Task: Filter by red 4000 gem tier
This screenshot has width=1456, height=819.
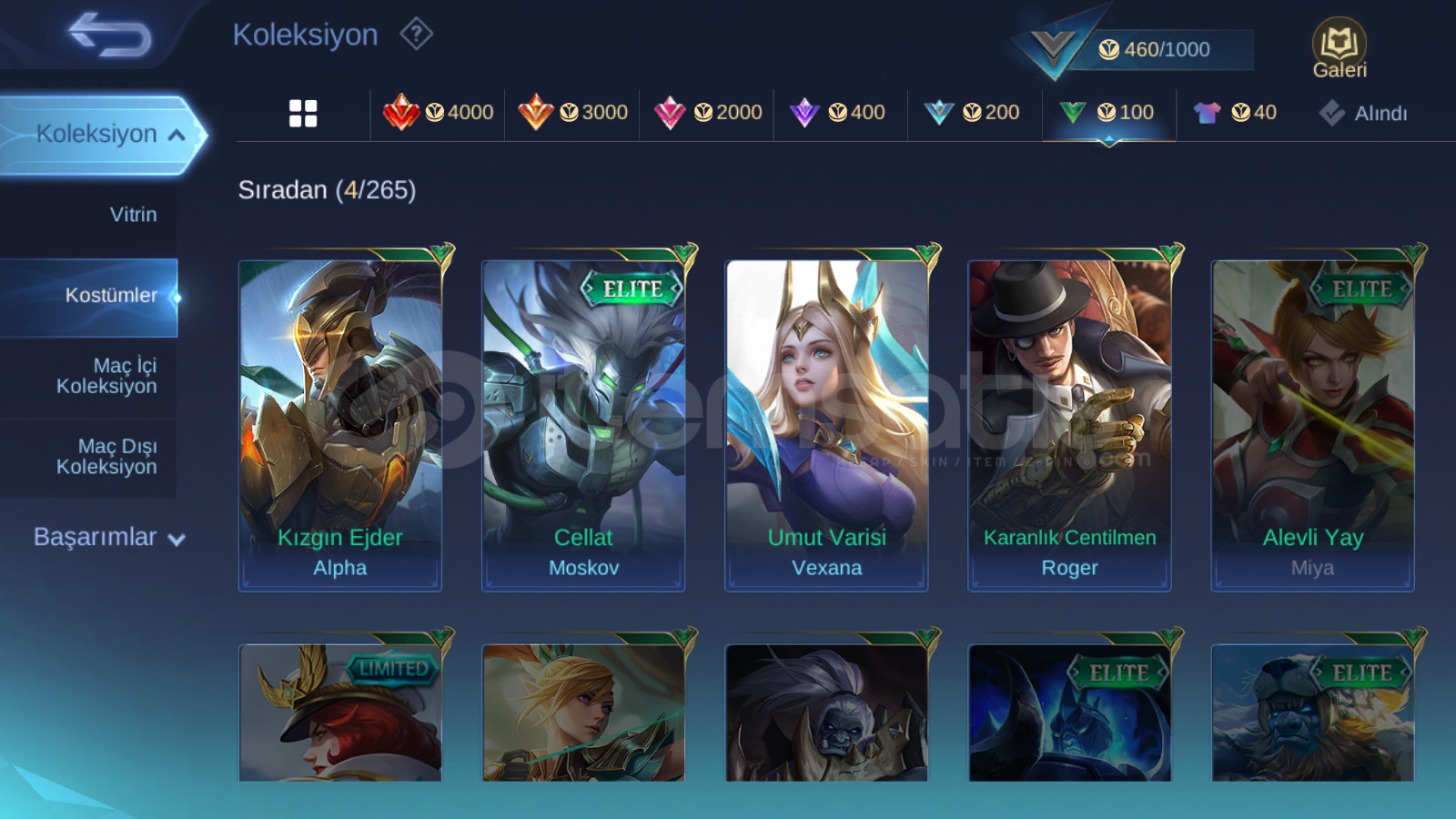Action: point(438,113)
